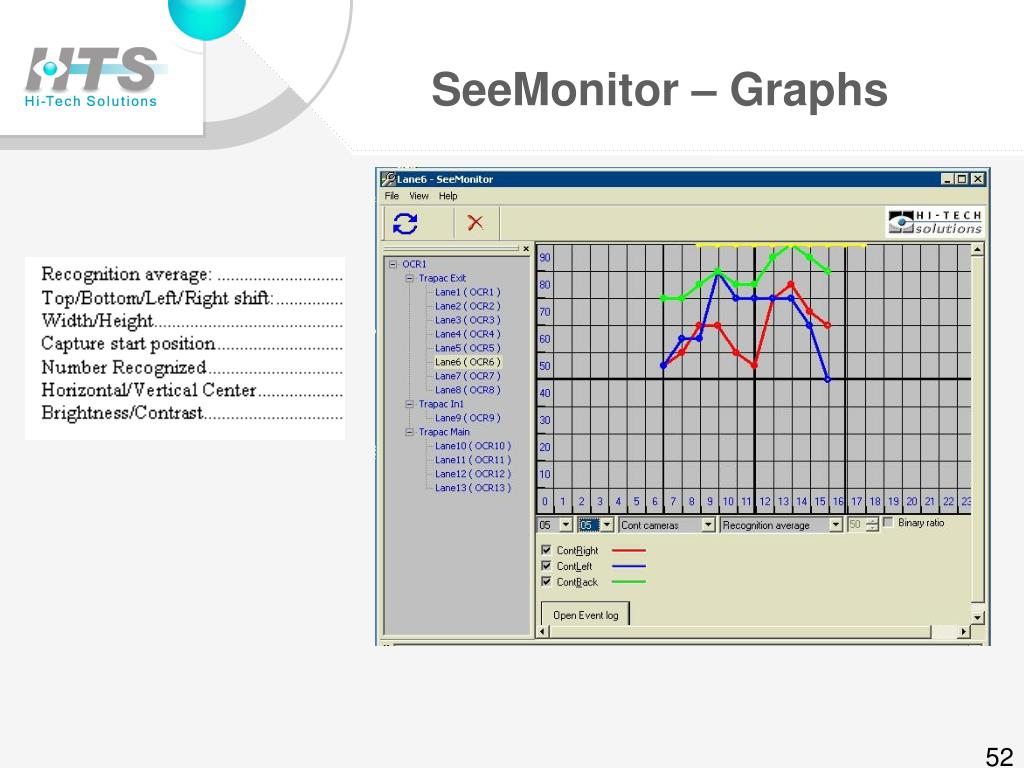The width and height of the screenshot is (1024, 768).
Task: Select Lane5 ( OCR5 ) in tree
Action: pos(468,348)
